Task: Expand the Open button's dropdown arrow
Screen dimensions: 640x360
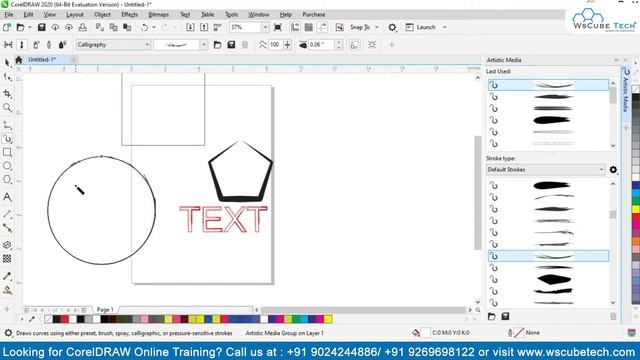Action: 30,27
